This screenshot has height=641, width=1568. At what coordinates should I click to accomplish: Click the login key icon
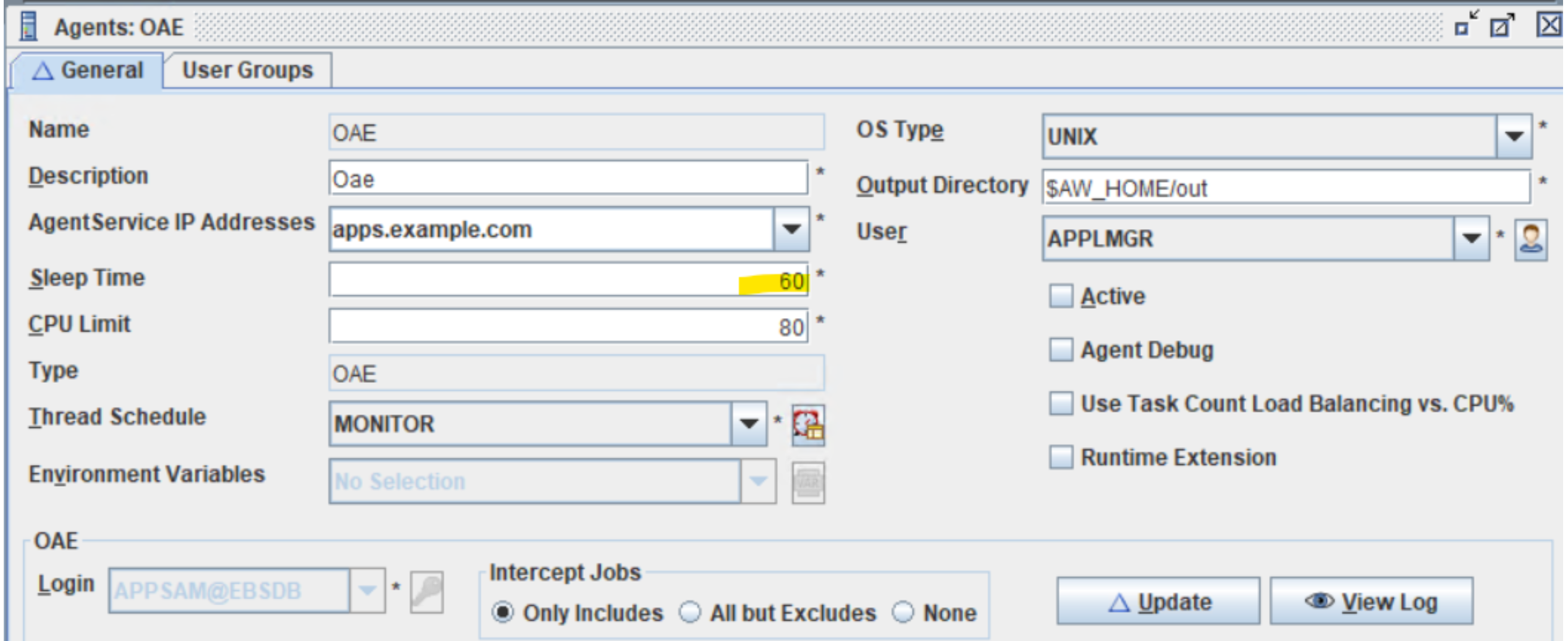tap(427, 591)
